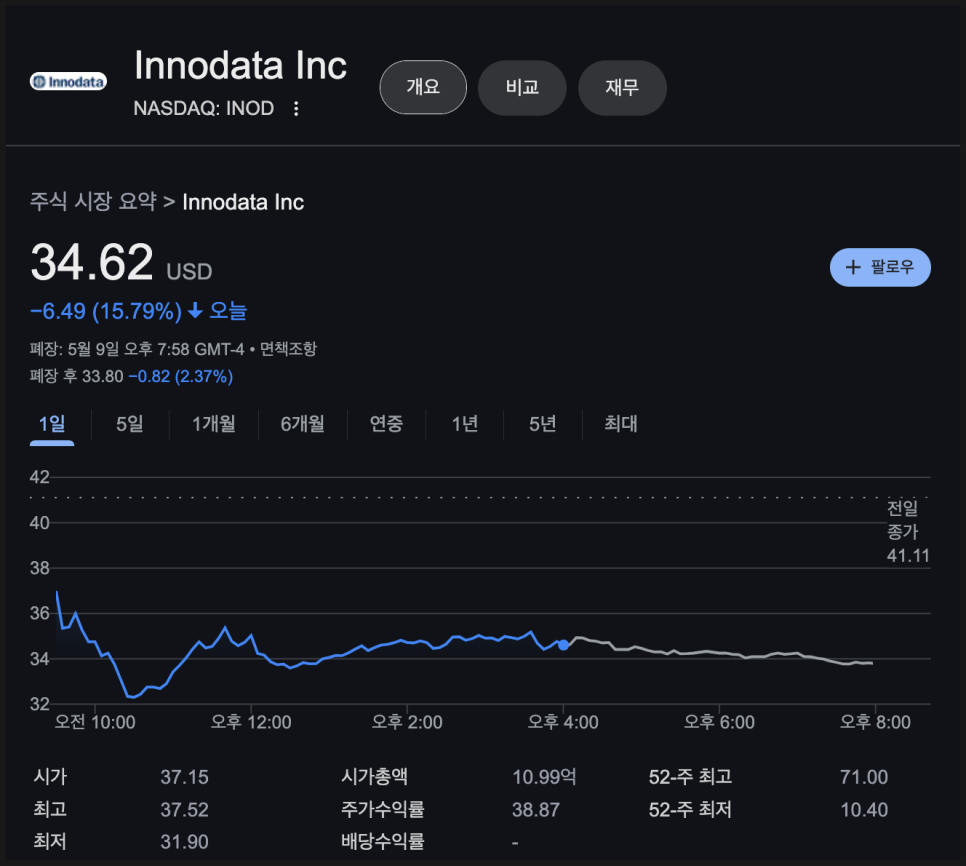Click the 주가수익률 value 38.87
The image size is (966, 866).
[x=536, y=809]
